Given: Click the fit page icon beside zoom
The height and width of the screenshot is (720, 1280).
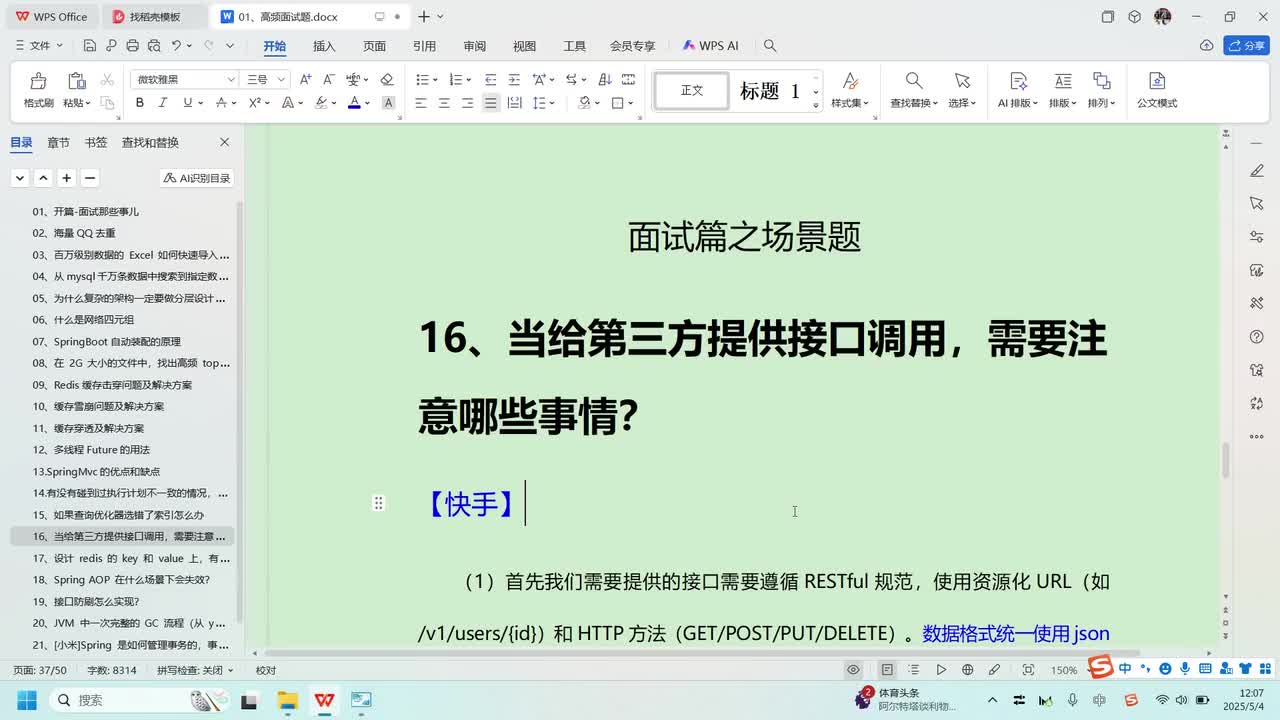Looking at the screenshot, I should point(1028,670).
